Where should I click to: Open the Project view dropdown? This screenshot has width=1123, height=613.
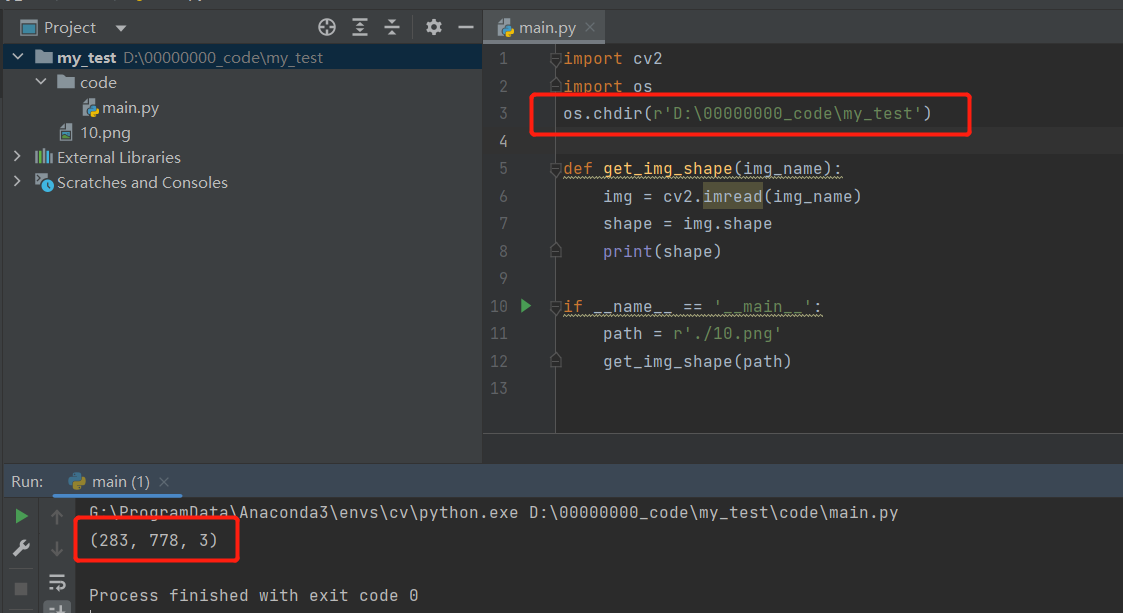click(121, 28)
